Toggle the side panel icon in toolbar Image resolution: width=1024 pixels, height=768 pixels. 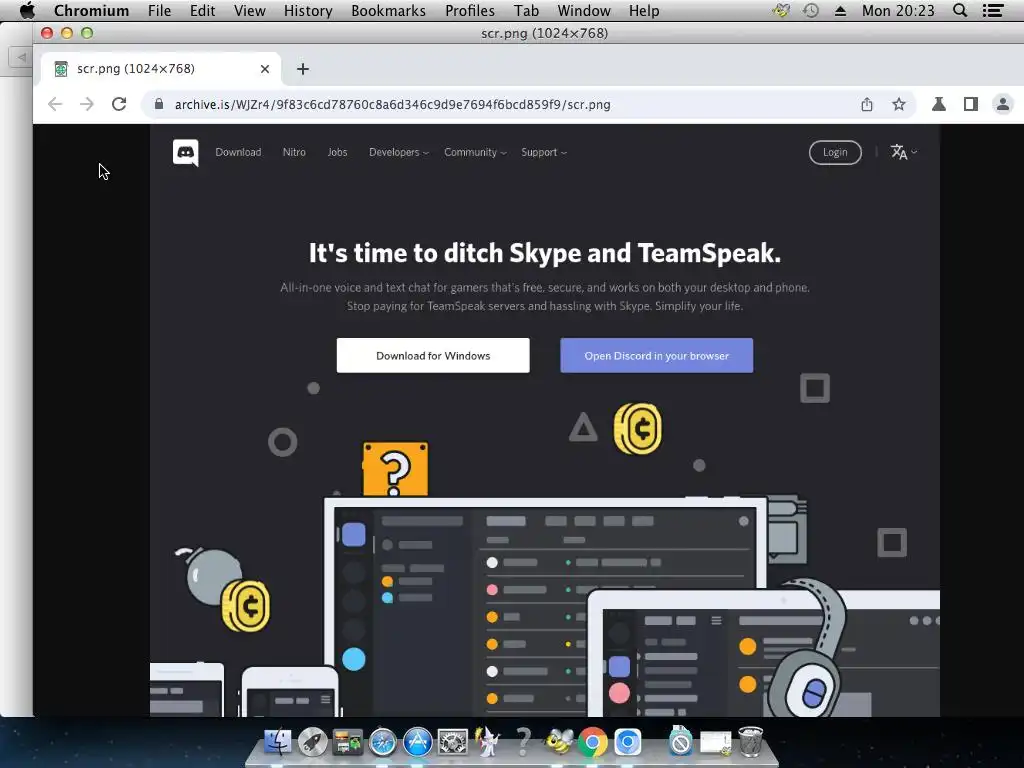click(970, 104)
